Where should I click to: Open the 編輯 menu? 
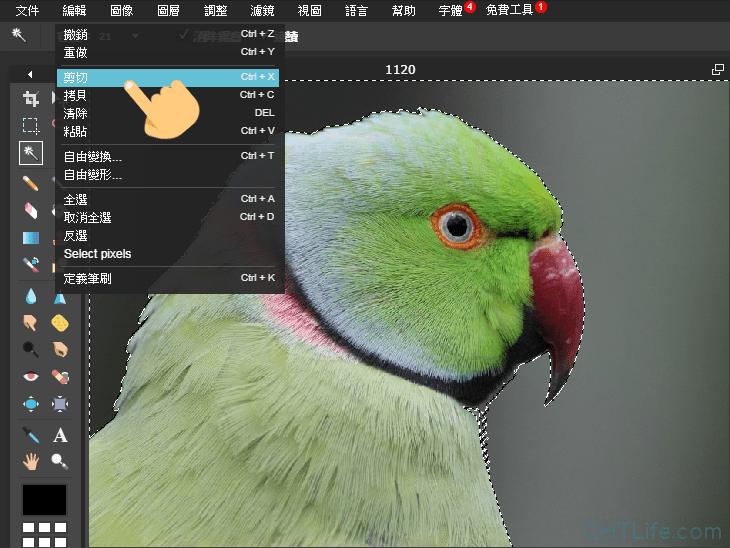click(74, 10)
